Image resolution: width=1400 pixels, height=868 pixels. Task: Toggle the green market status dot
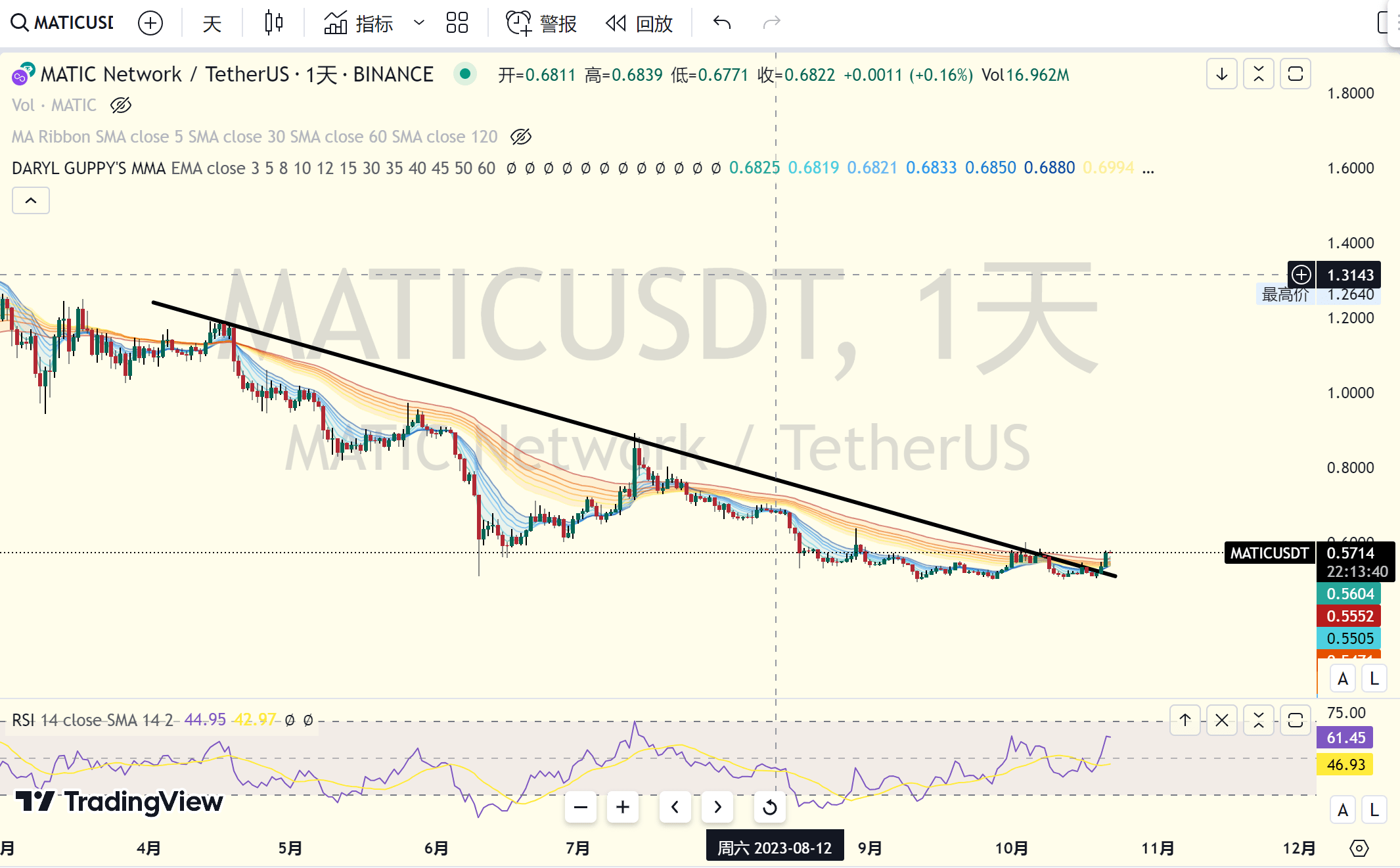[465, 74]
